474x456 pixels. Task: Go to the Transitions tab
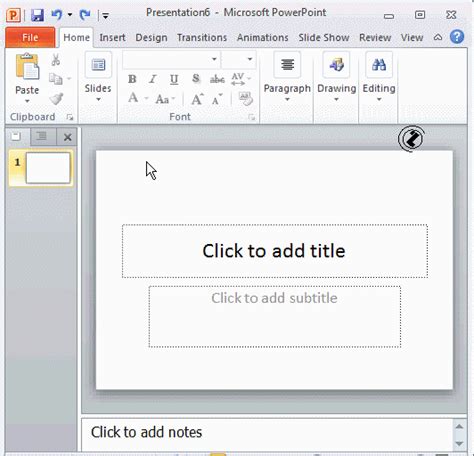tap(202, 38)
